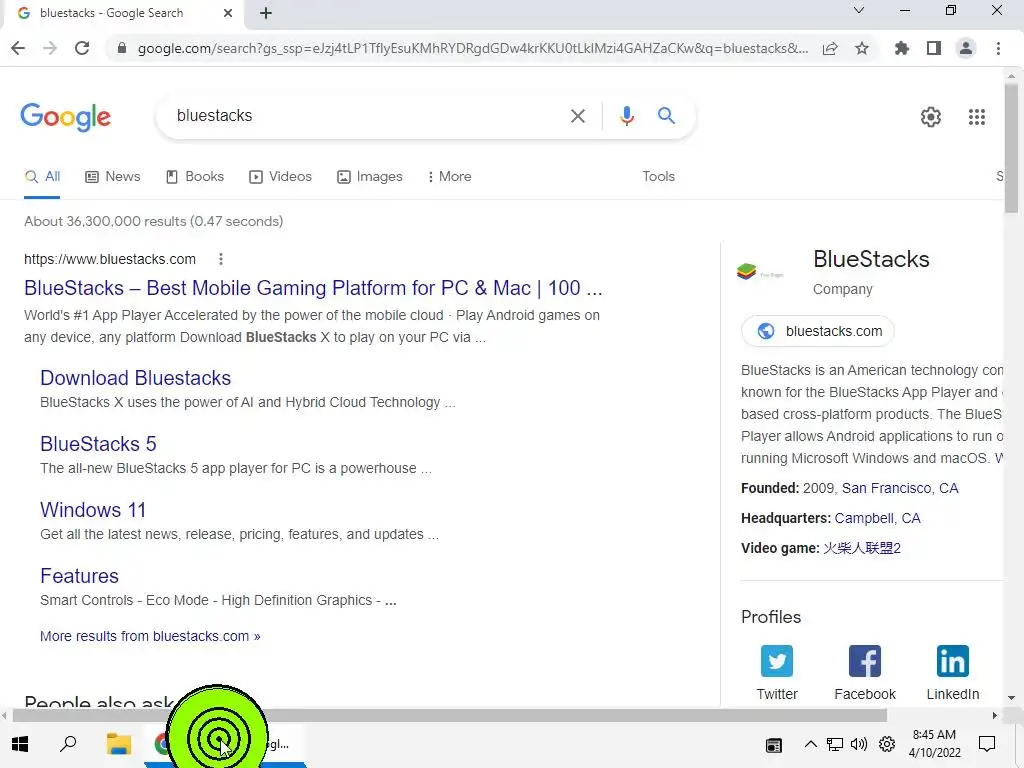This screenshot has height=768, width=1024.
Task: Open the search Tools options
Action: [x=658, y=176]
